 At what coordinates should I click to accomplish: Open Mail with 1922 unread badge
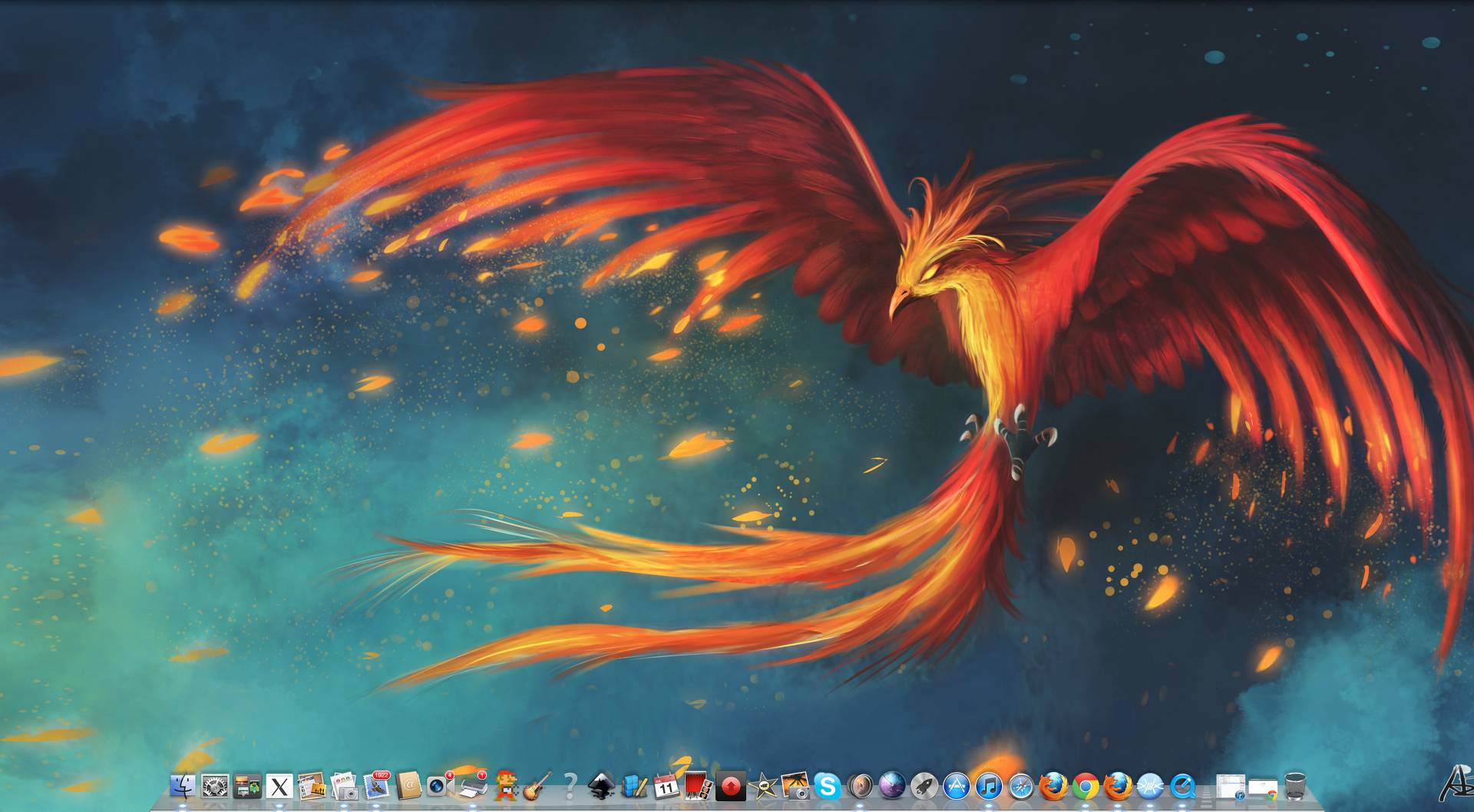[377, 786]
